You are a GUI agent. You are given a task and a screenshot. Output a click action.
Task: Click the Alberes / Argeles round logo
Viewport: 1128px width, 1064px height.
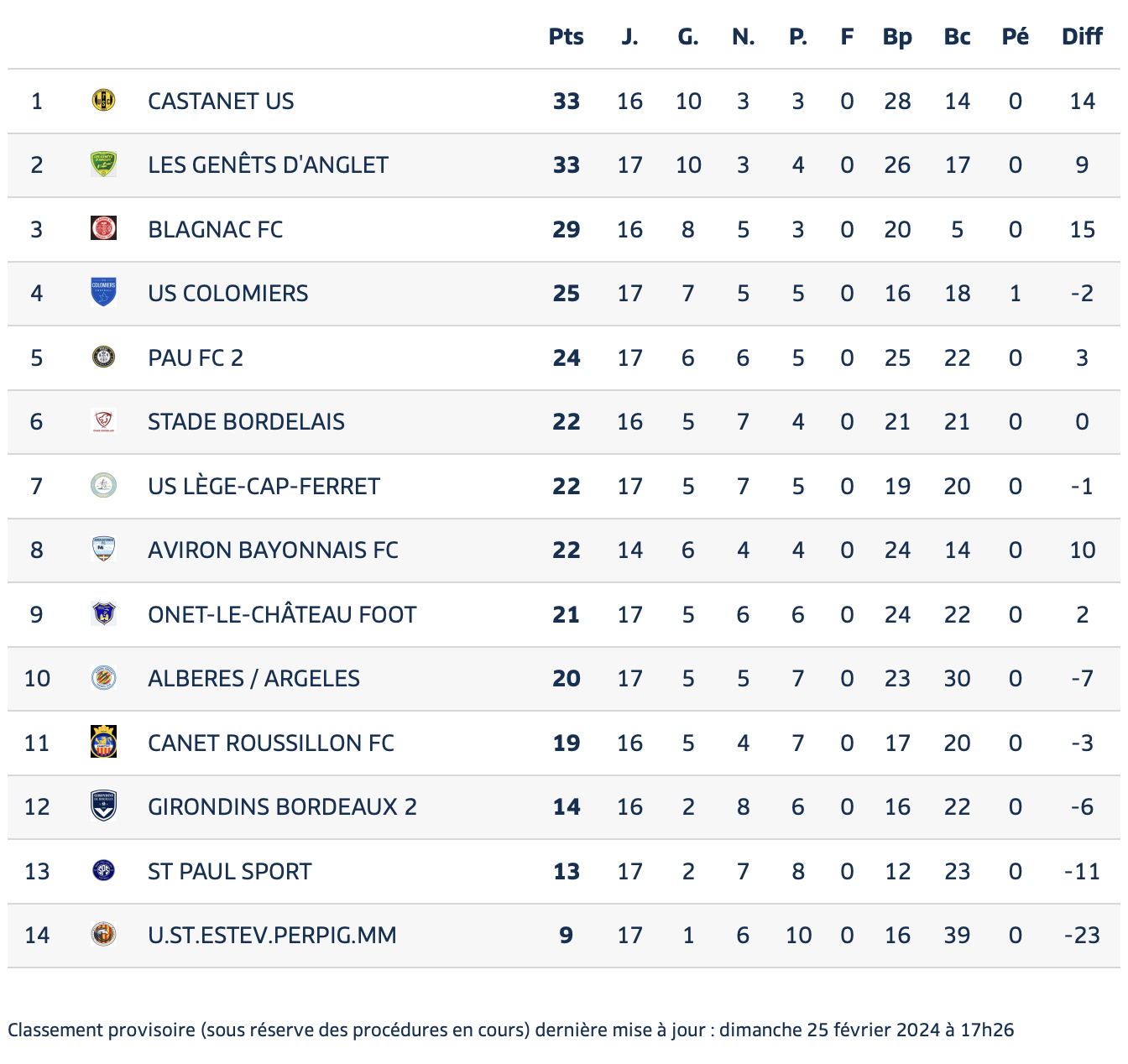[x=103, y=678]
